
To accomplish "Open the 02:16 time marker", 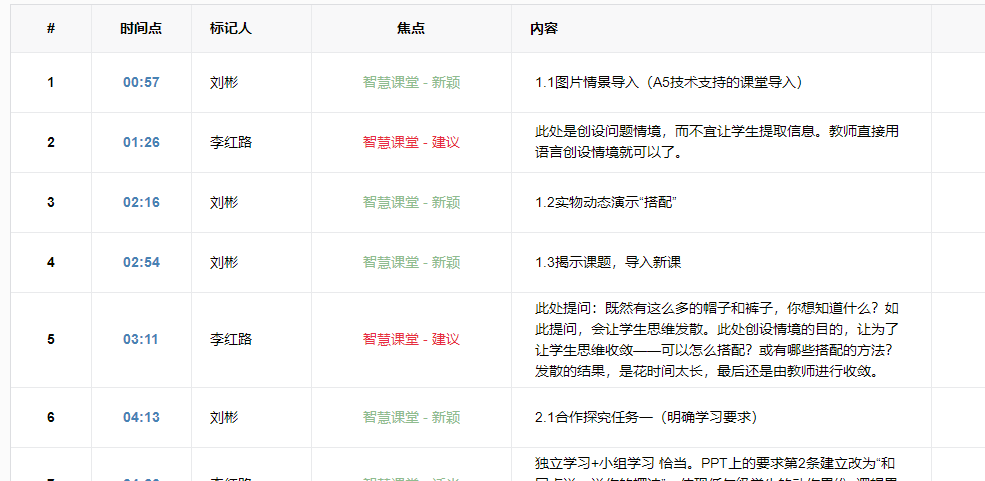I will [x=141, y=203].
